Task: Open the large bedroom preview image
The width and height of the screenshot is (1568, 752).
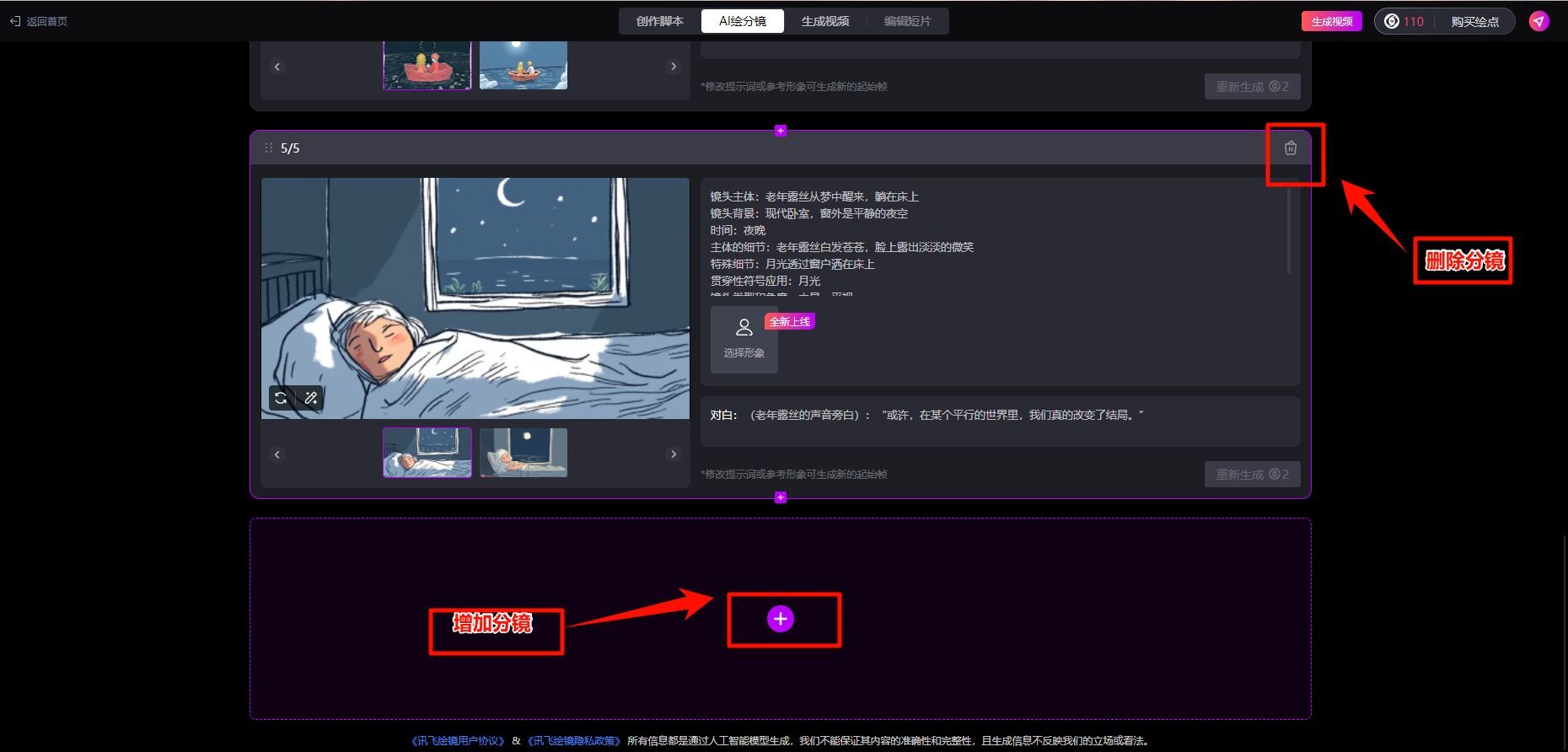Action: 475,298
